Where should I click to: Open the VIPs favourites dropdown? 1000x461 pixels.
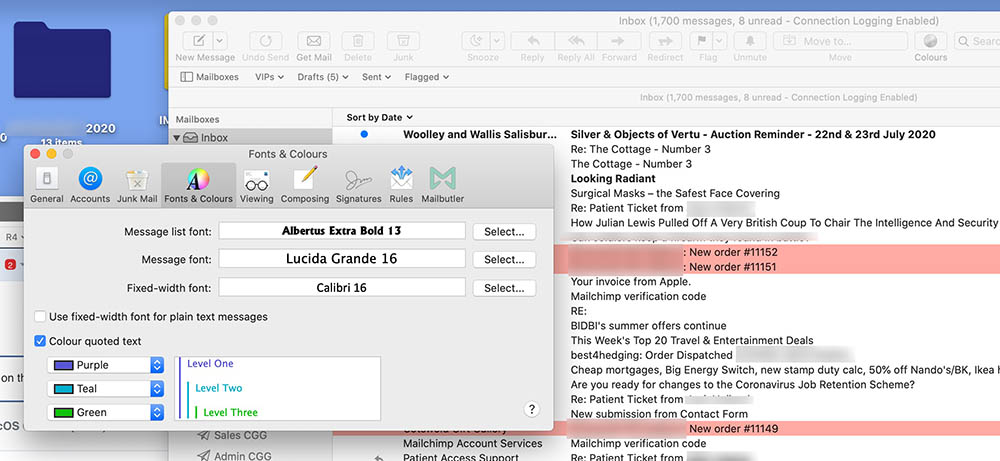(x=269, y=77)
